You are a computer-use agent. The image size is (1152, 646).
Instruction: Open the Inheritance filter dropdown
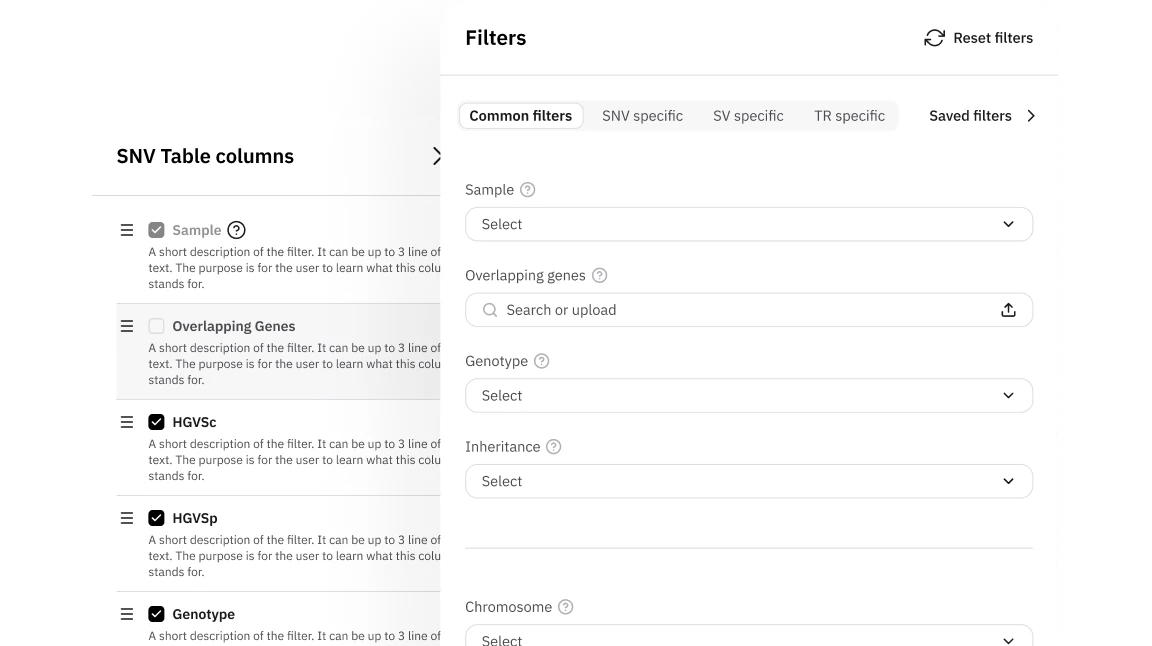coord(749,481)
